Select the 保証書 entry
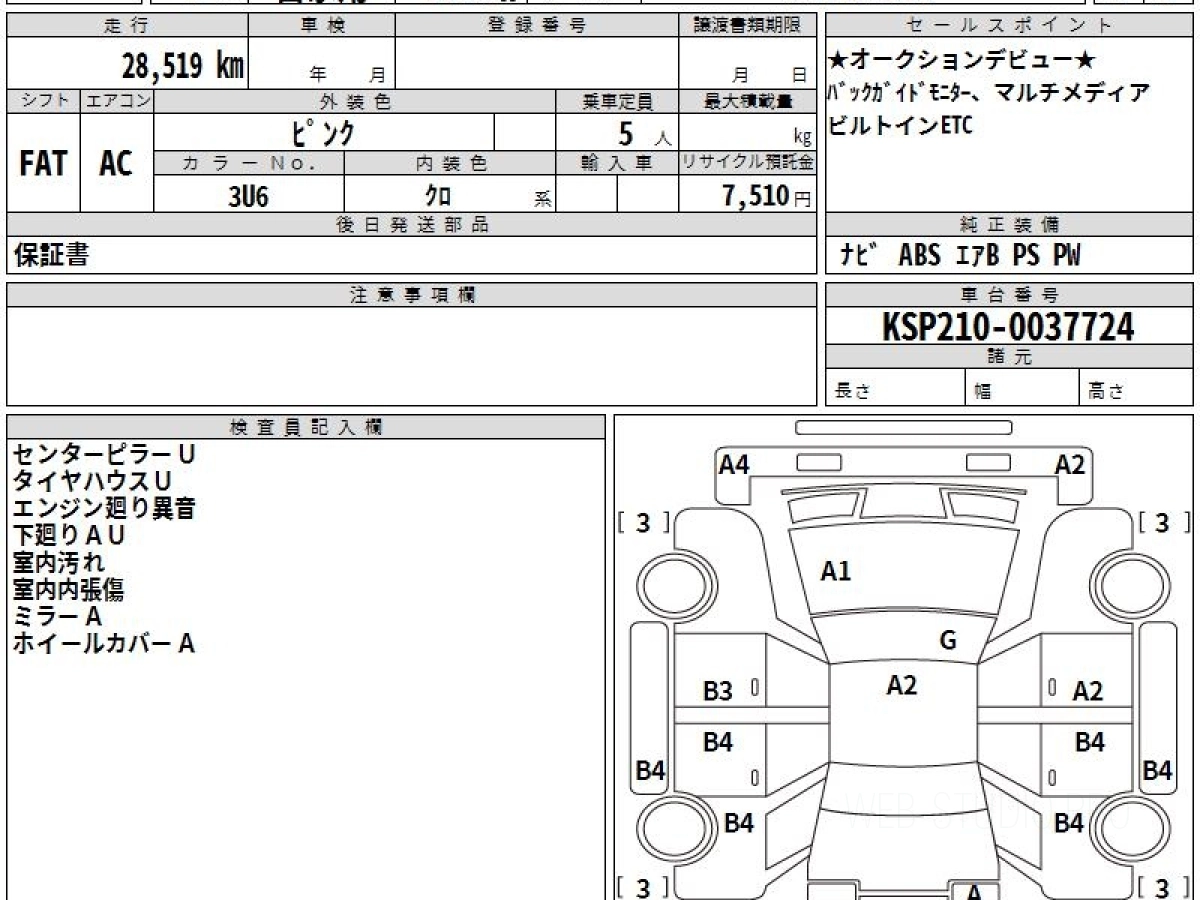 [51, 256]
